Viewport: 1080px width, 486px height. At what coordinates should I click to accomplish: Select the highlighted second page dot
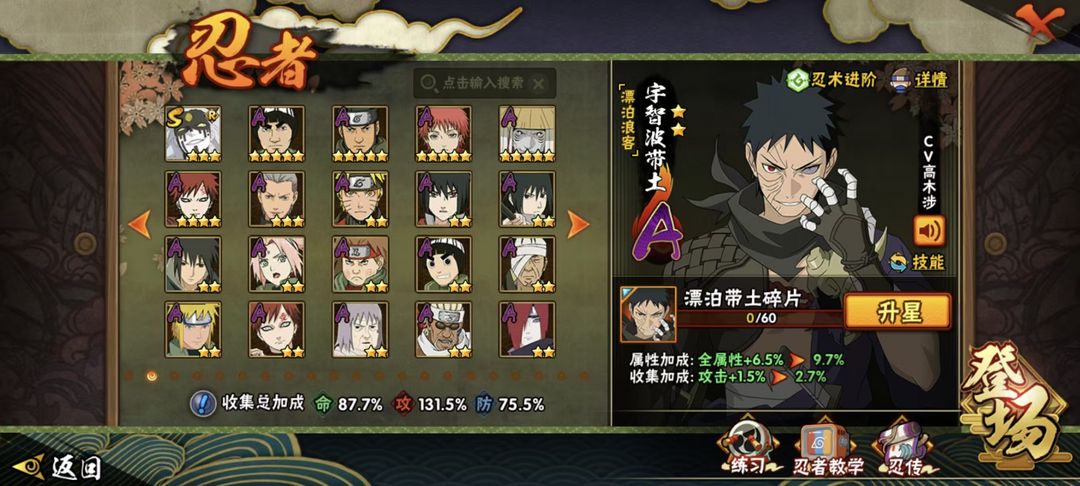click(x=152, y=376)
